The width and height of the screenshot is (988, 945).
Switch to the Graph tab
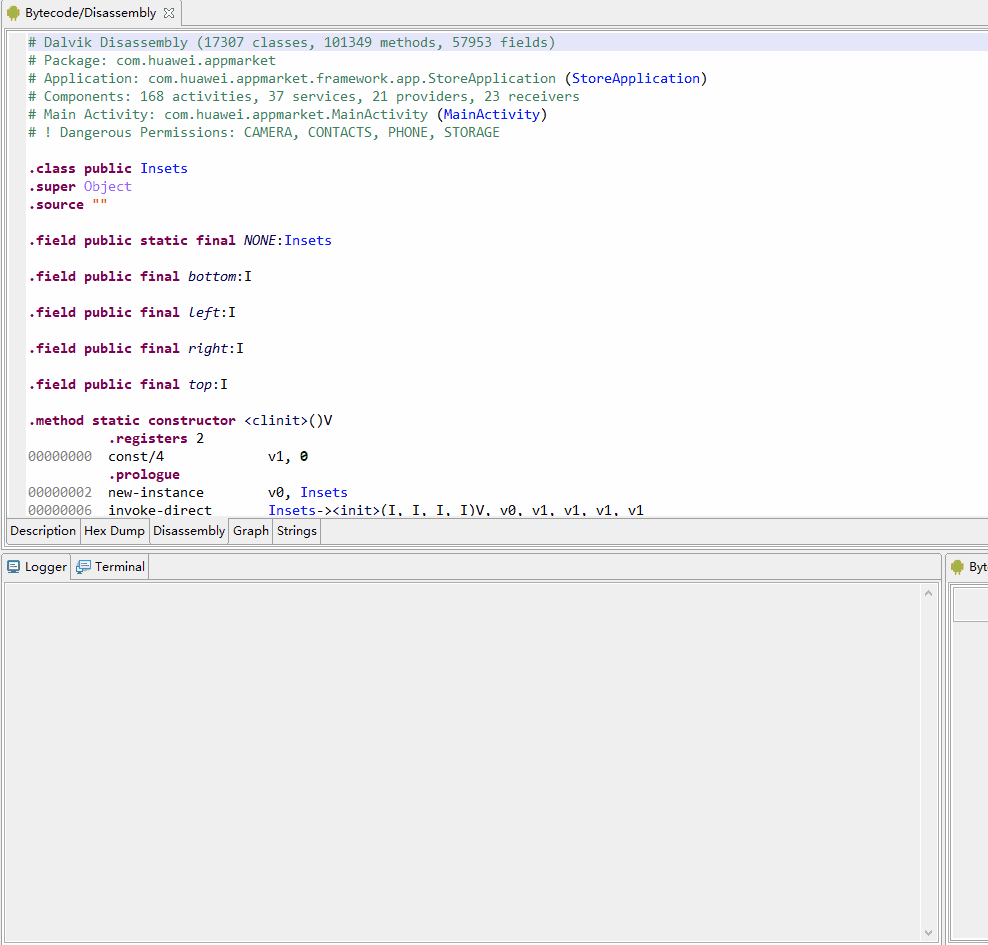pyautogui.click(x=251, y=530)
